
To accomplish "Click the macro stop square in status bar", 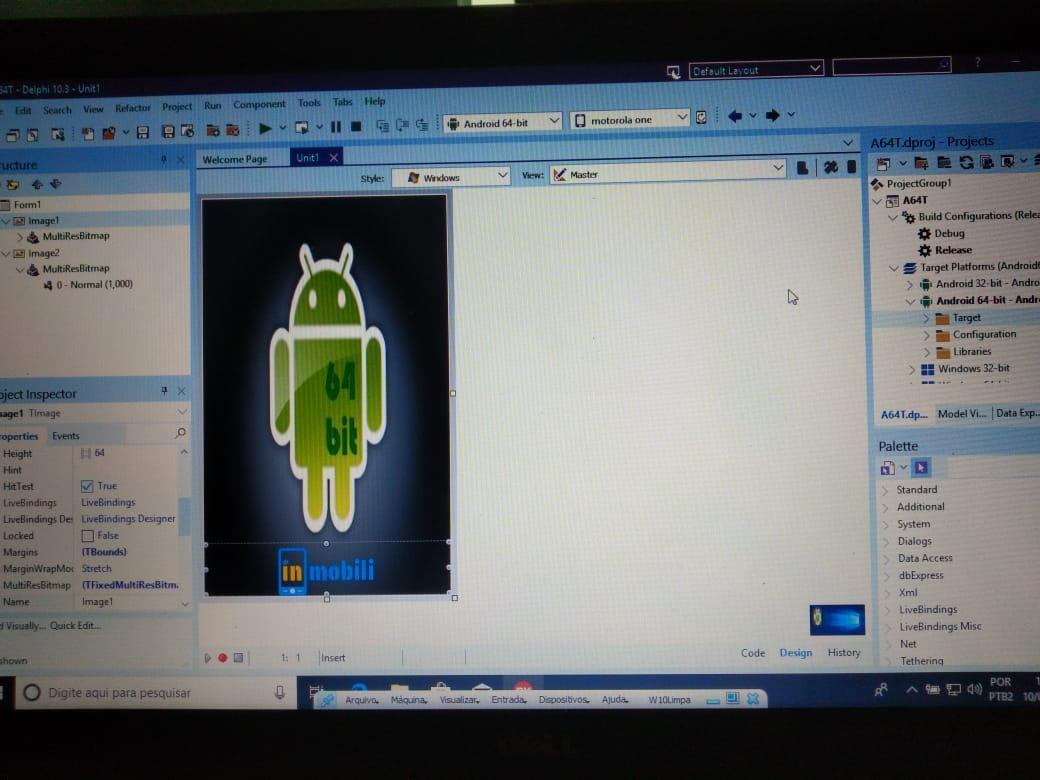I will click(238, 658).
